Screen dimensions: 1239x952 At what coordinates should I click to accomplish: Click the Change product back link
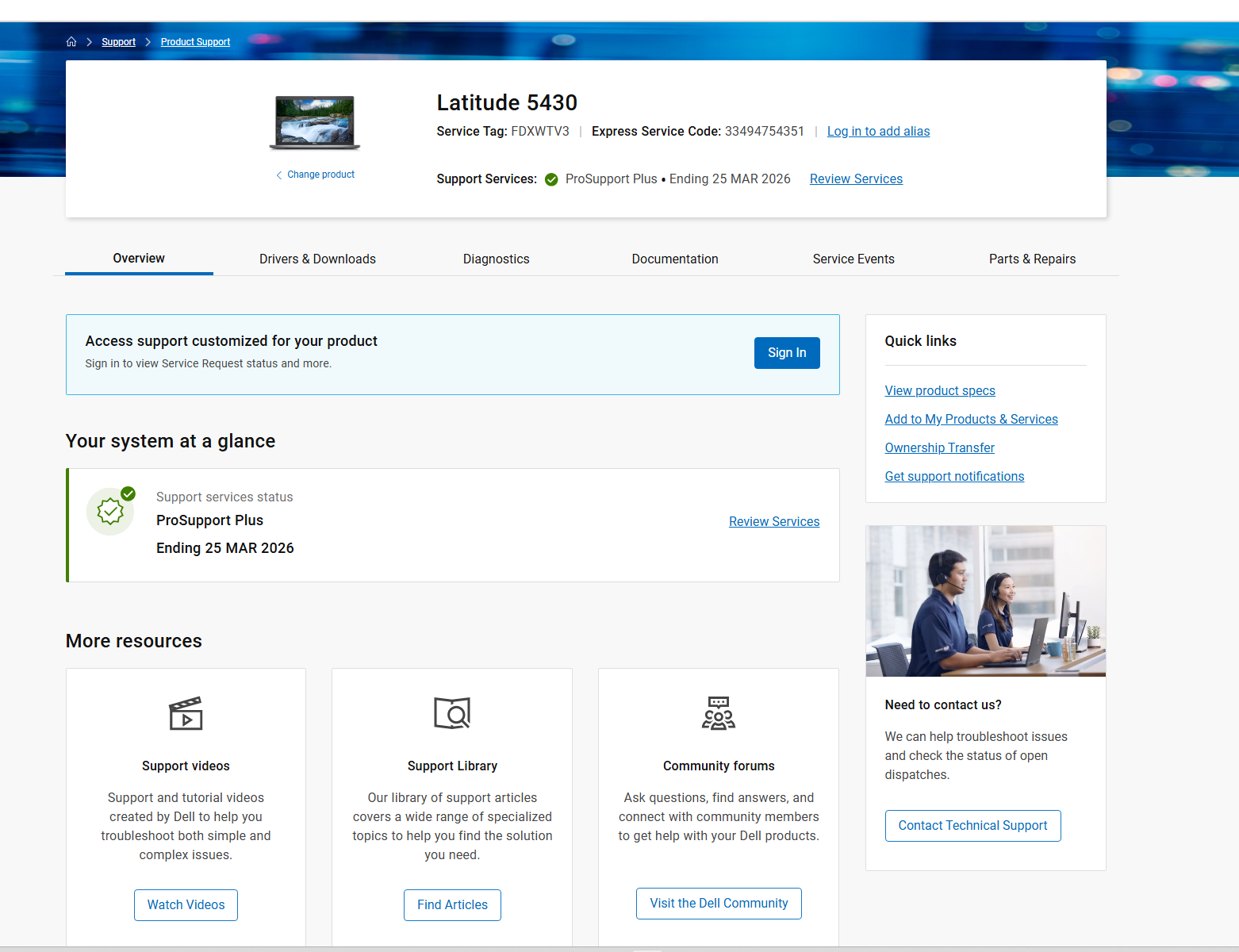coord(316,175)
